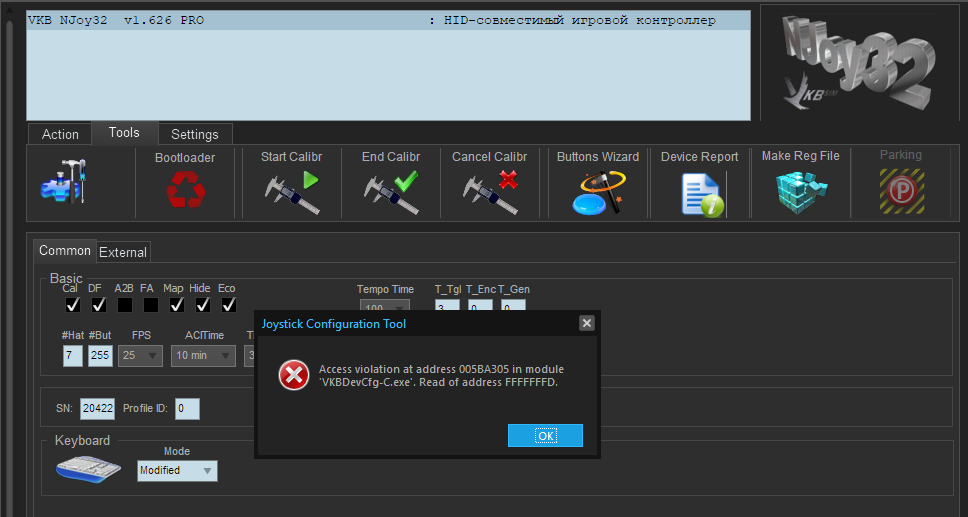Open the ACITime dropdown showing 10 min
The height and width of the screenshot is (517, 968).
point(203,356)
